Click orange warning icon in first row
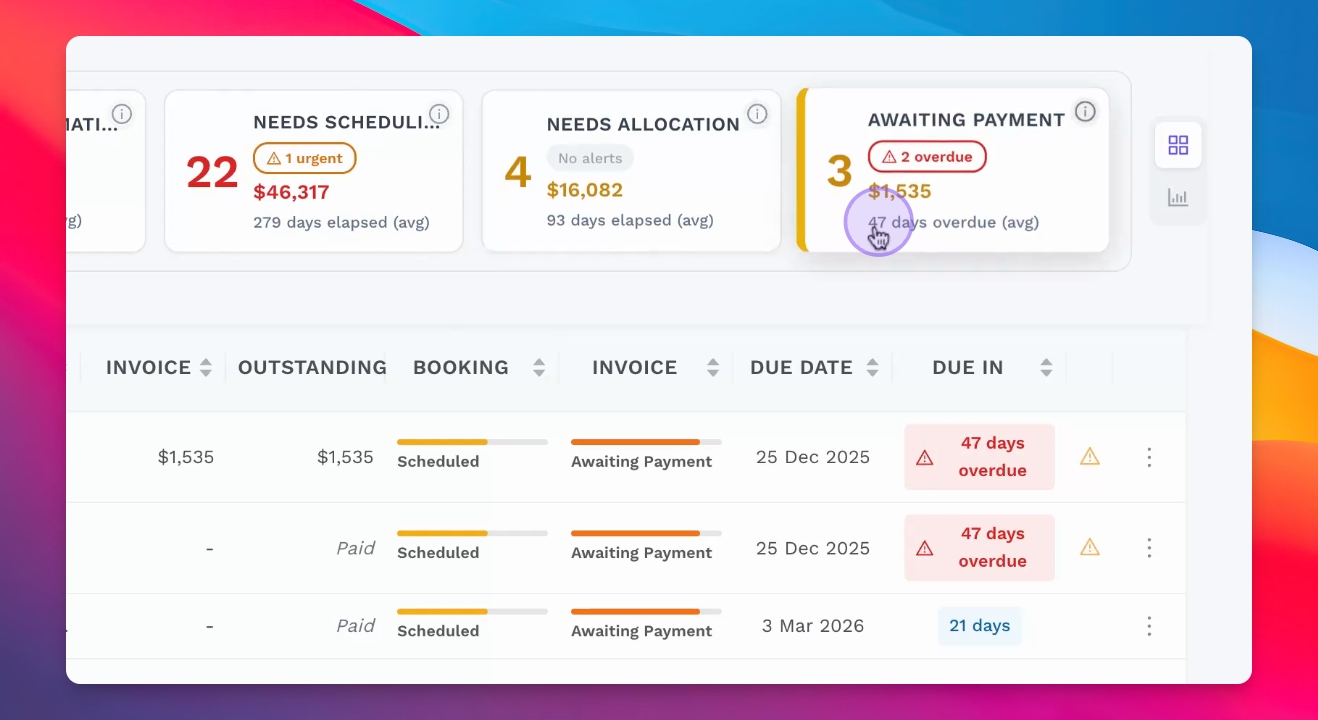 coord(1090,457)
